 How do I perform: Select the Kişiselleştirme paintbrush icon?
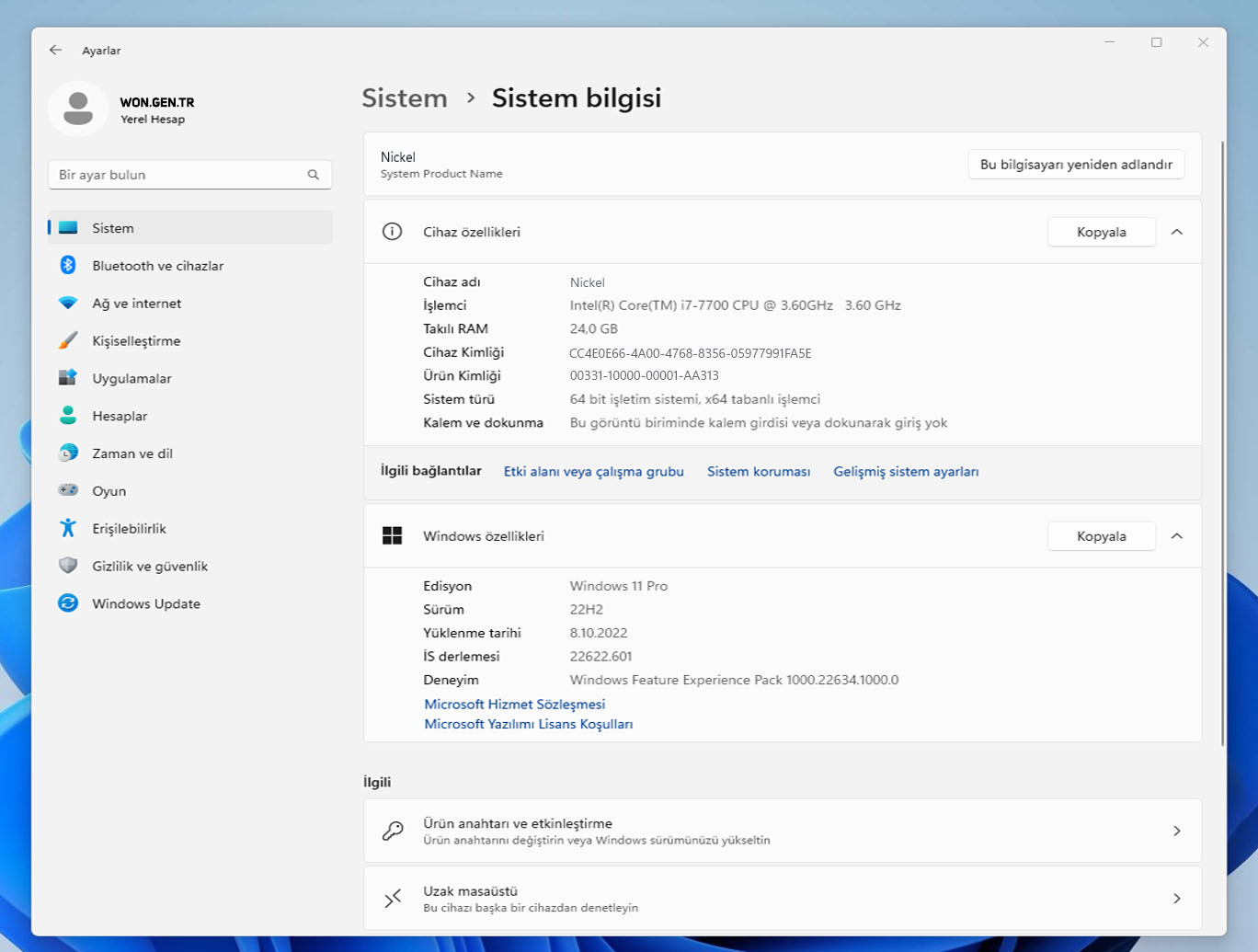pyautogui.click(x=68, y=340)
